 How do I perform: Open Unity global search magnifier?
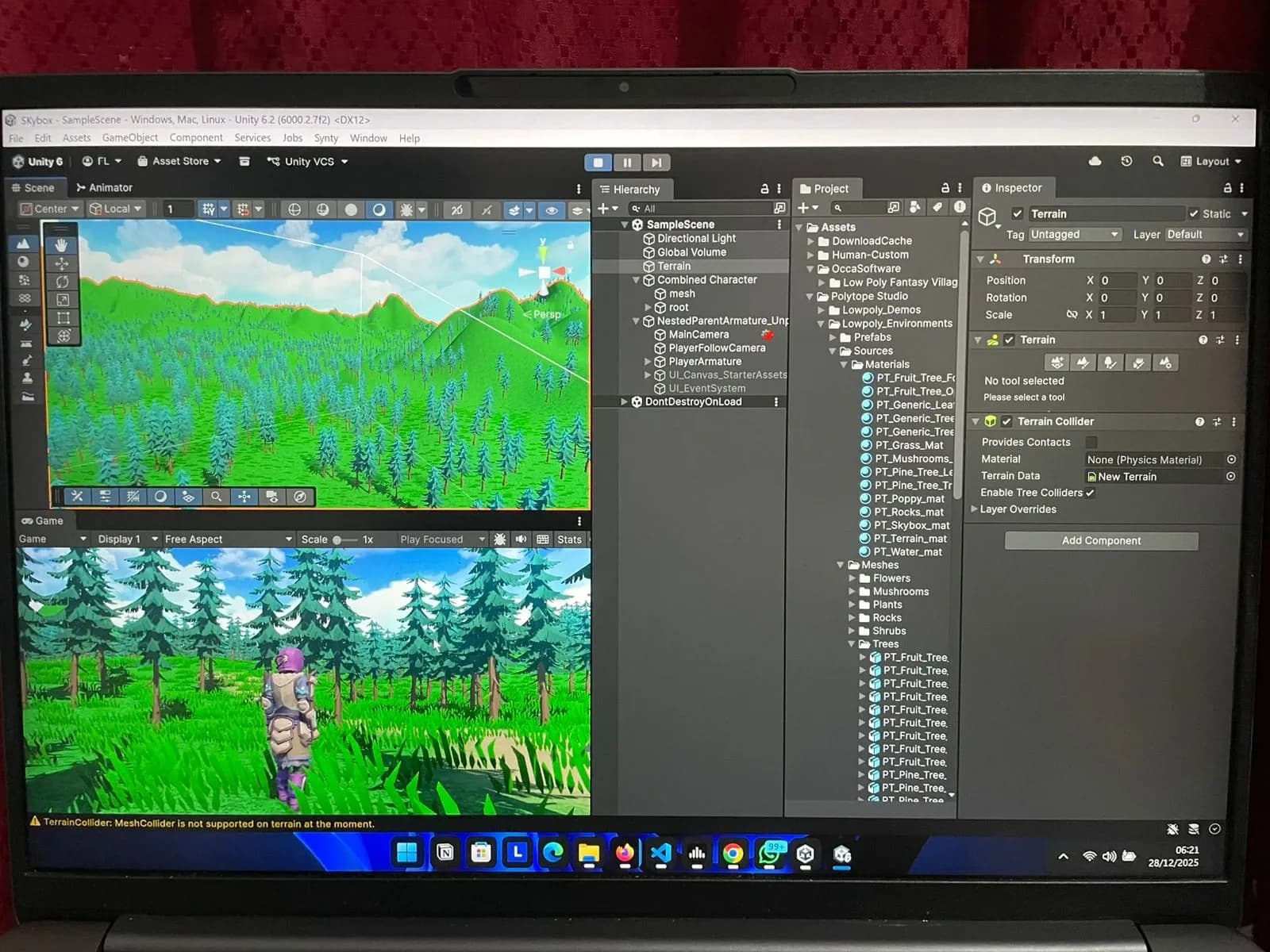pyautogui.click(x=1158, y=161)
